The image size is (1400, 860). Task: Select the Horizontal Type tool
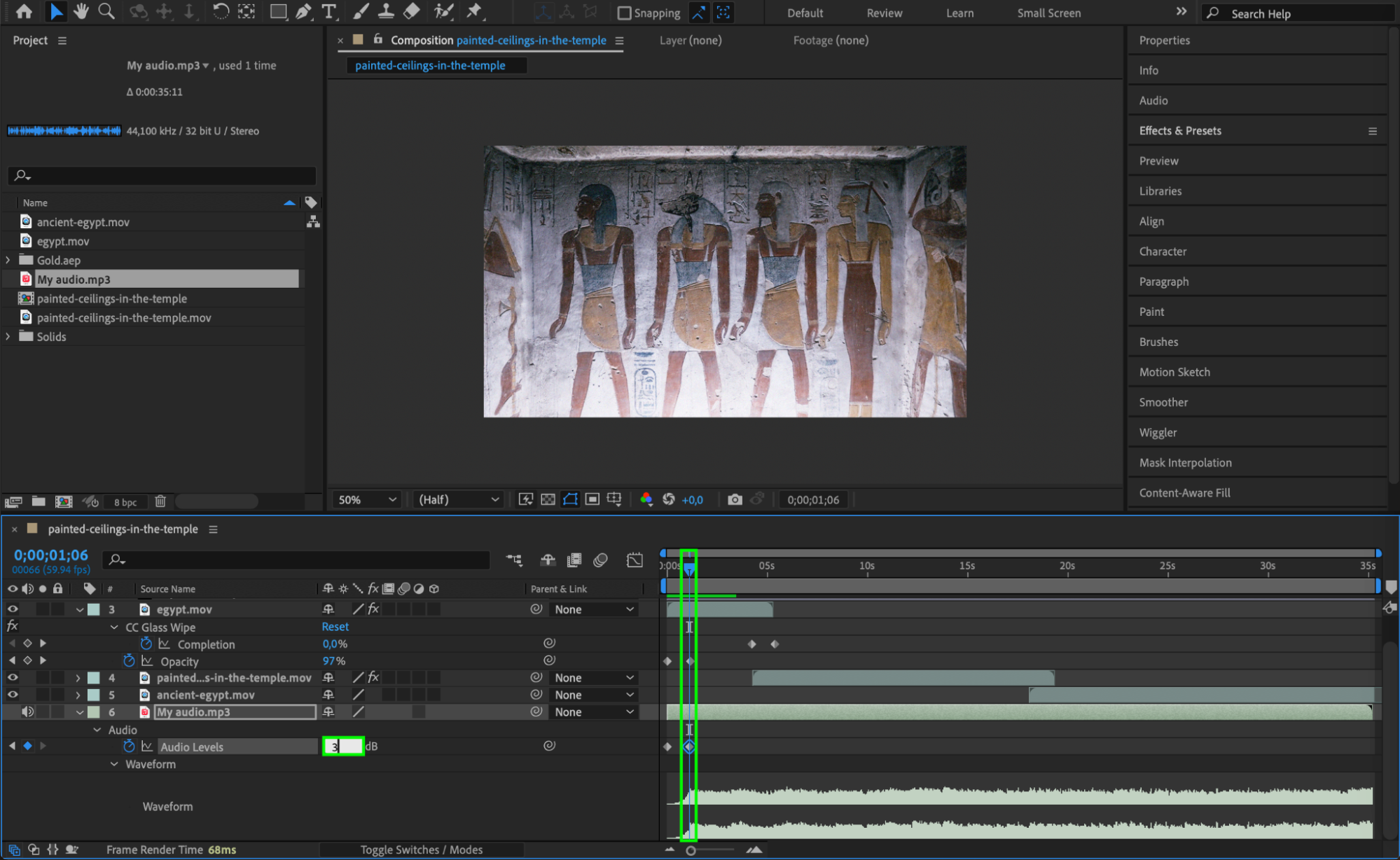[x=328, y=11]
